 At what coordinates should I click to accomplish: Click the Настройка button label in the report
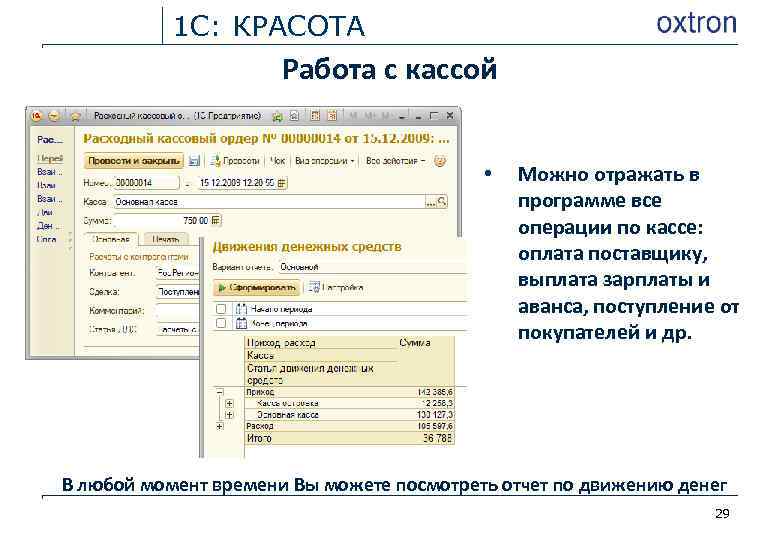(343, 287)
